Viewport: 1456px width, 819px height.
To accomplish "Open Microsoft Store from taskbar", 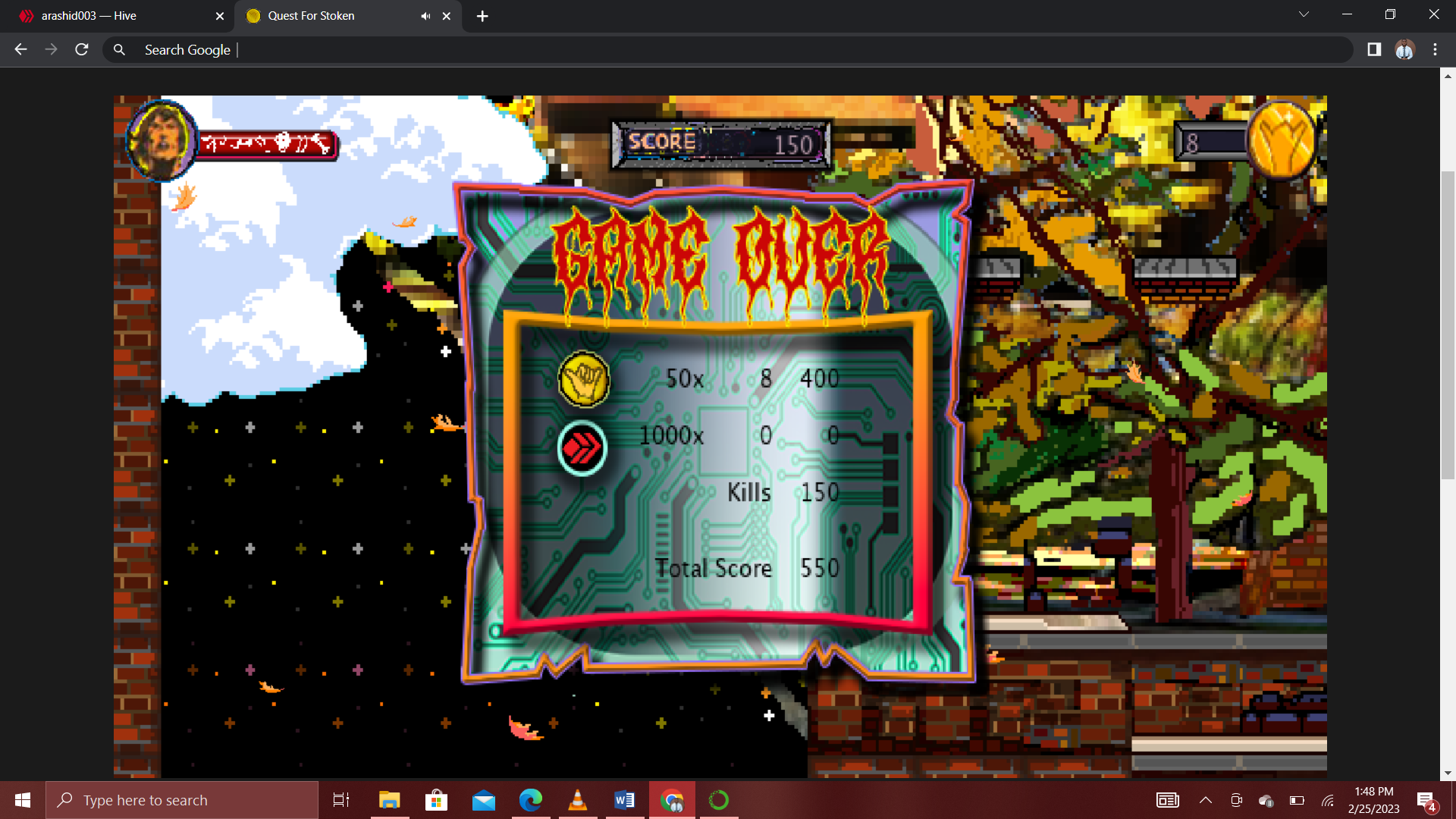I will [x=436, y=800].
